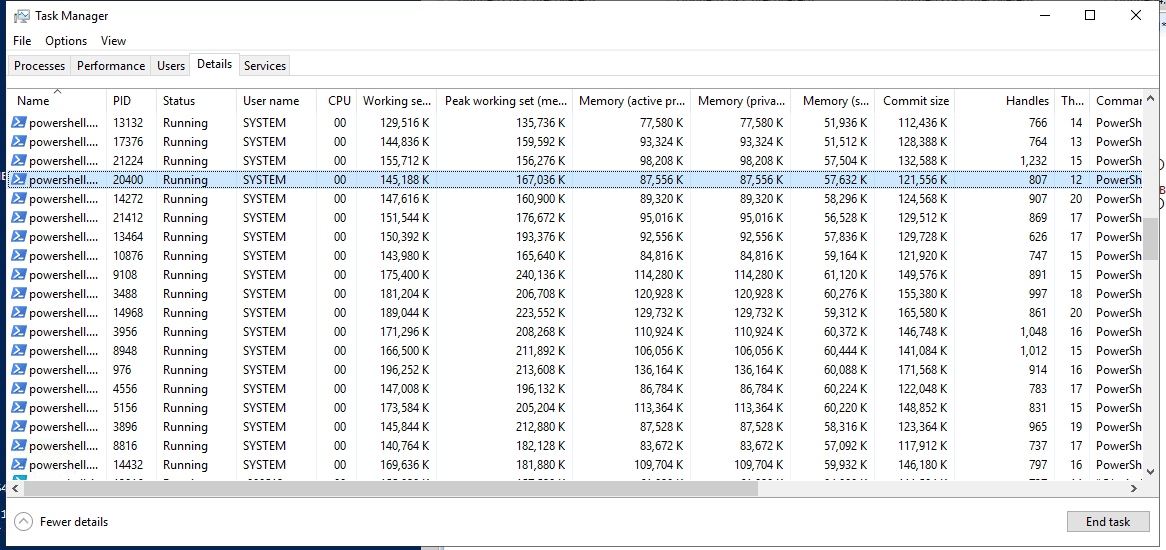
Task: Click PowerShell icon of PID 17376 row
Action: click(19, 142)
